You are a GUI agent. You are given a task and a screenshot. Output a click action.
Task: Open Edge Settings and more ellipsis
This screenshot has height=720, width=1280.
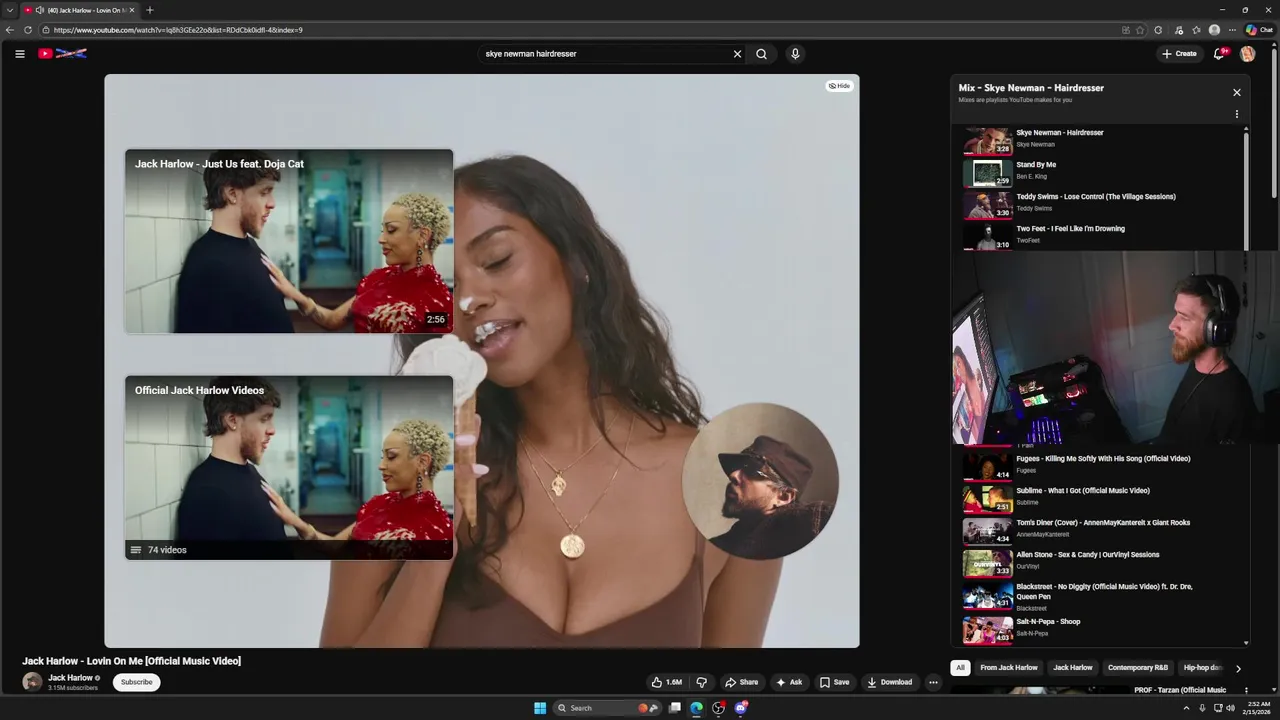pyautogui.click(x=1233, y=30)
